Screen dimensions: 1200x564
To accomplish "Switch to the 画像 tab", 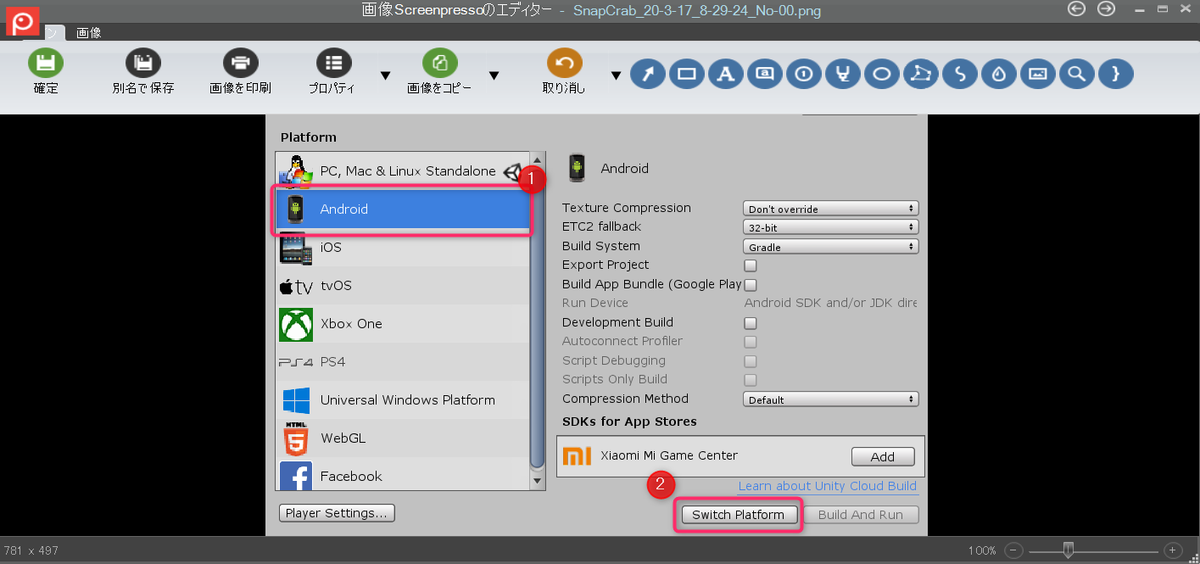I will pos(89,32).
